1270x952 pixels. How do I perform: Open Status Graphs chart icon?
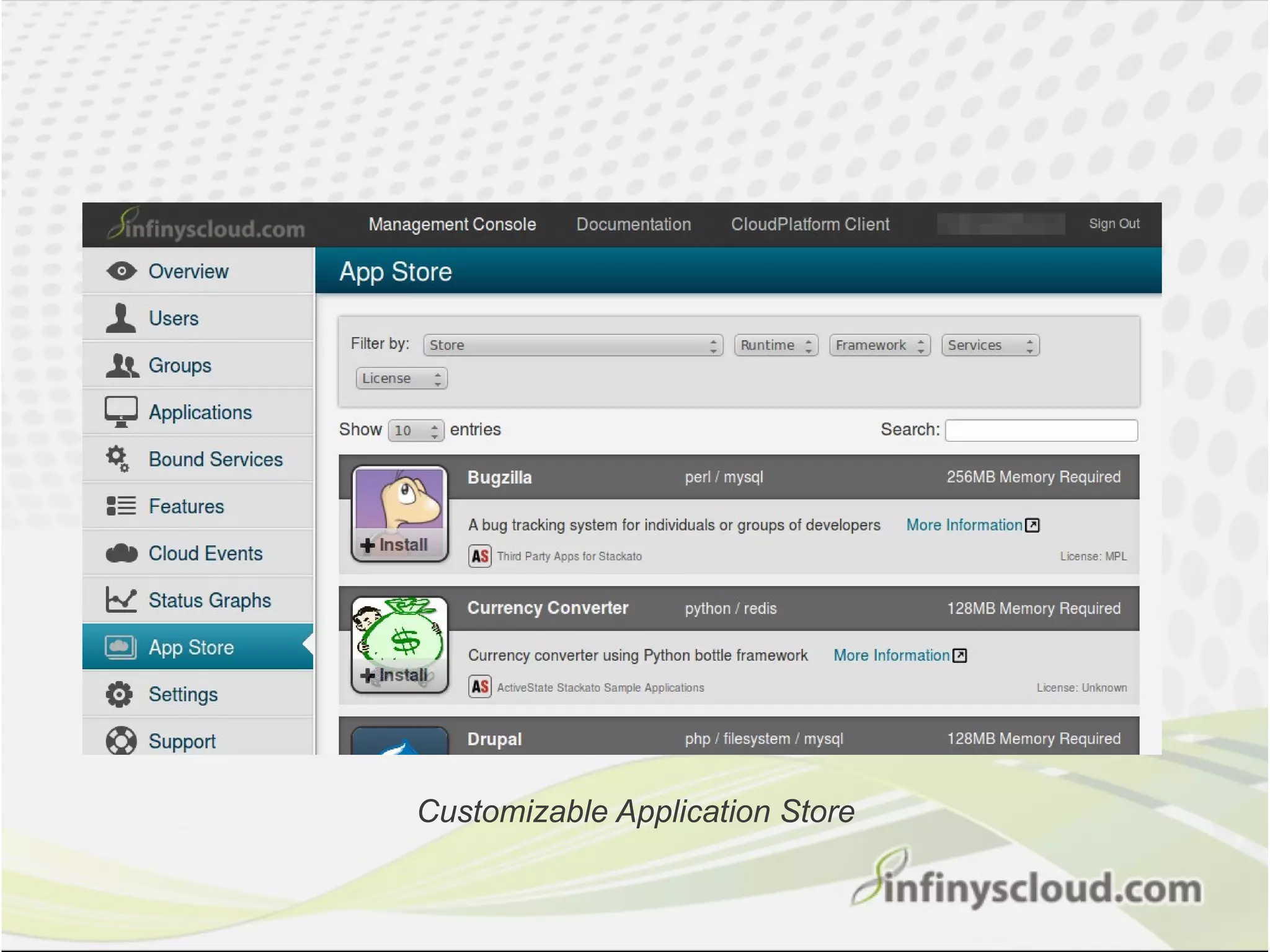121,600
